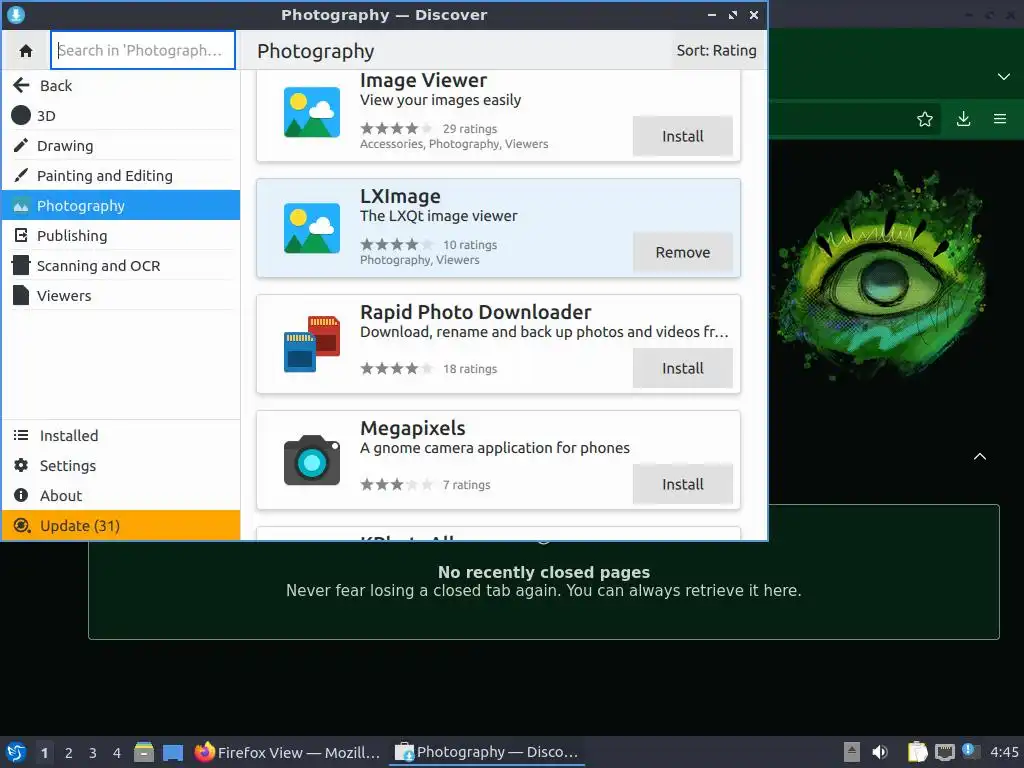Click the About info icon
The height and width of the screenshot is (768, 1024).
tap(21, 495)
